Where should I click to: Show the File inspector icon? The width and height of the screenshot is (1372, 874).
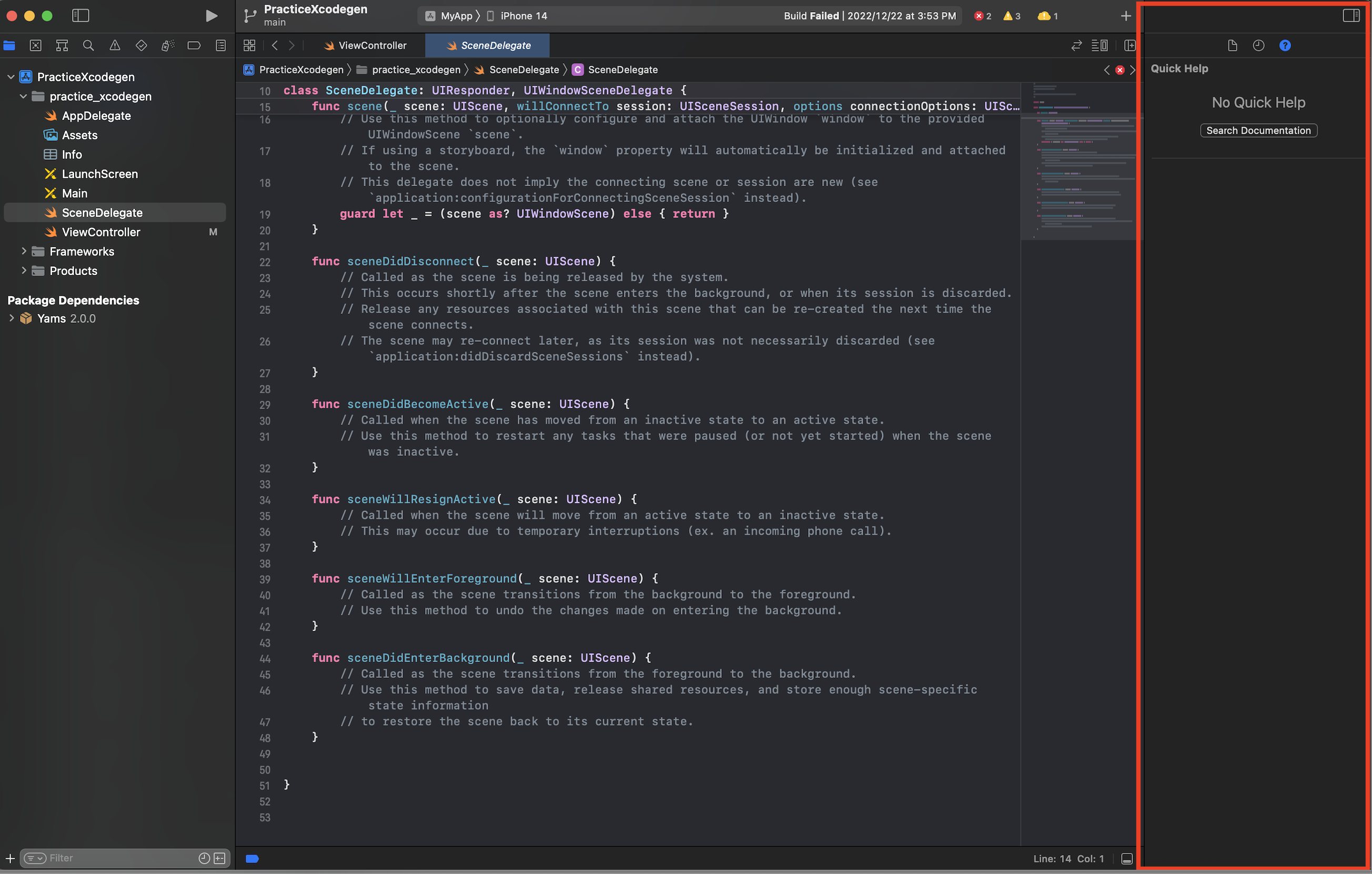[x=1232, y=46]
